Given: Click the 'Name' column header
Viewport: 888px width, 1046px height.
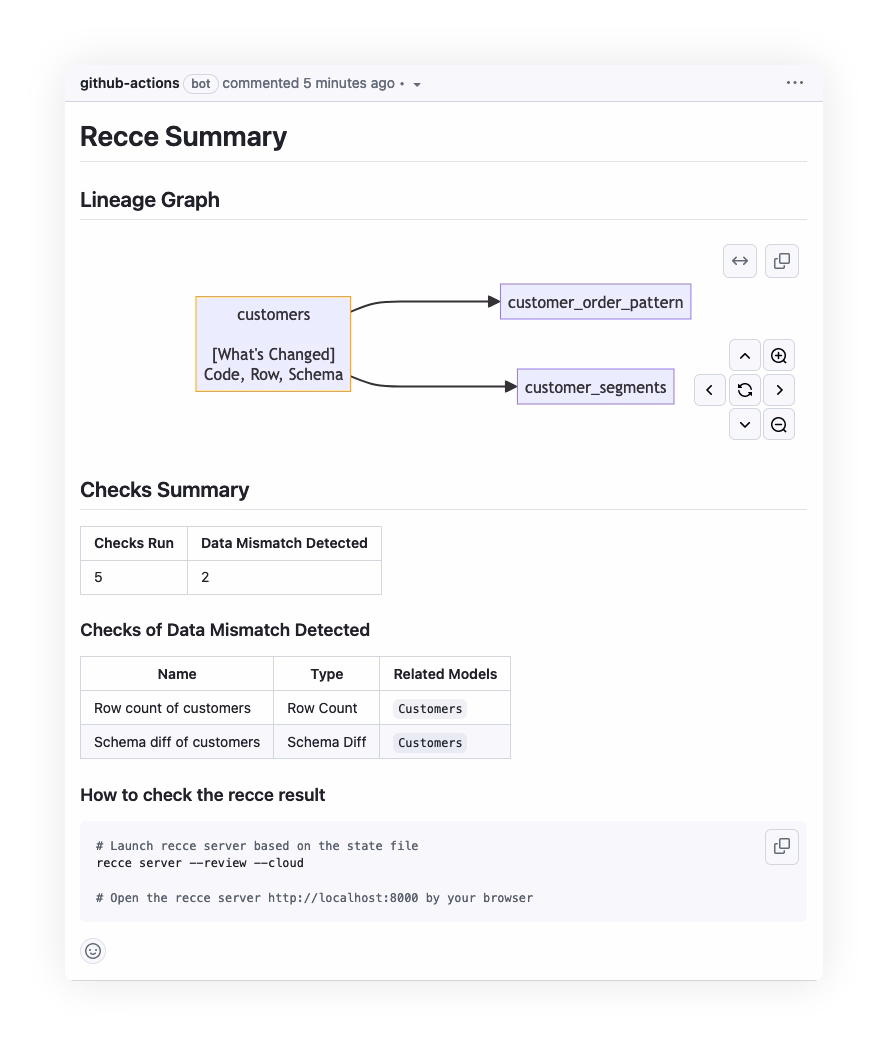Looking at the screenshot, I should pos(177,674).
